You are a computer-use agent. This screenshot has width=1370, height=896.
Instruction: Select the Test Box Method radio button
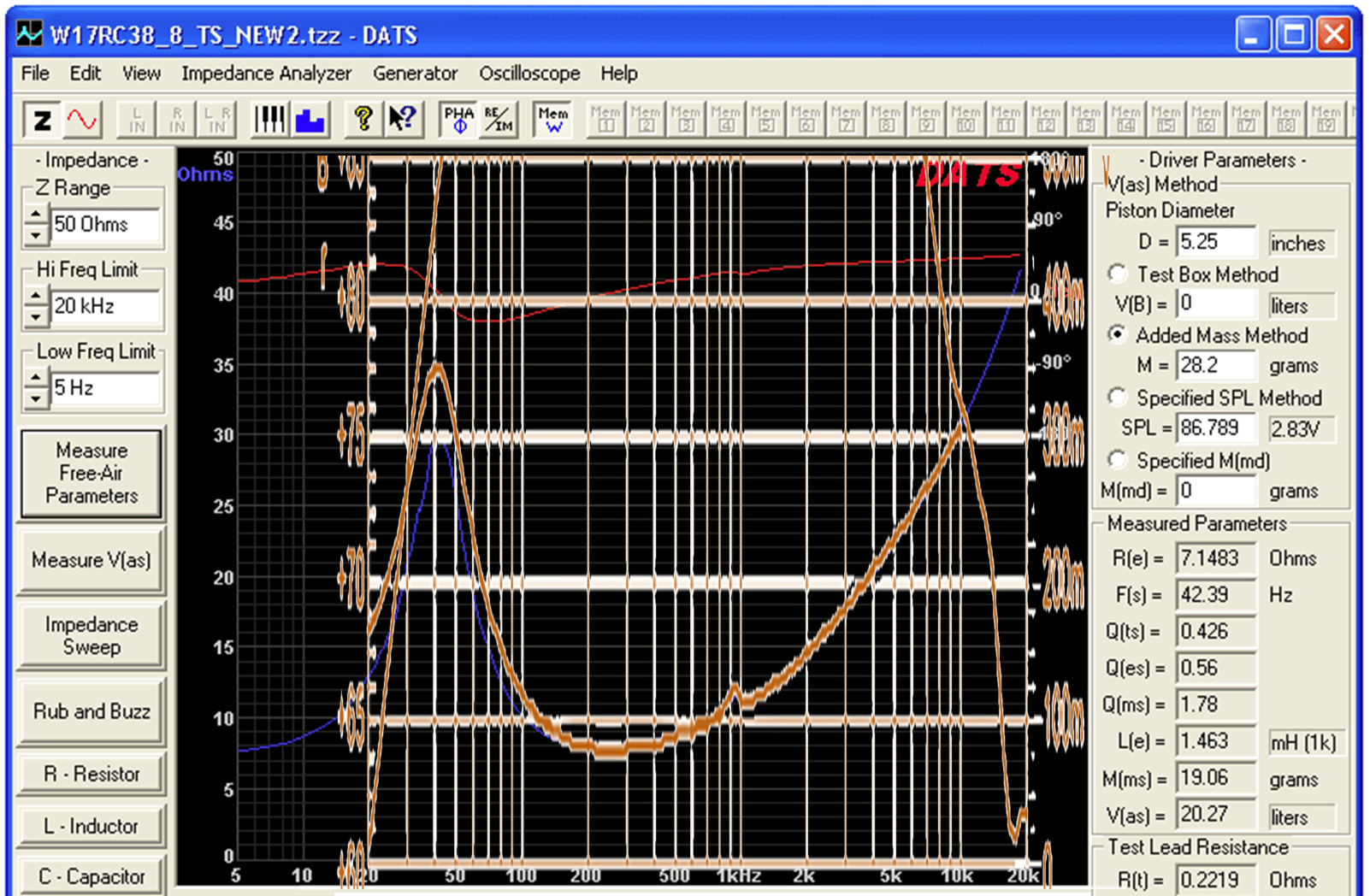[1117, 274]
